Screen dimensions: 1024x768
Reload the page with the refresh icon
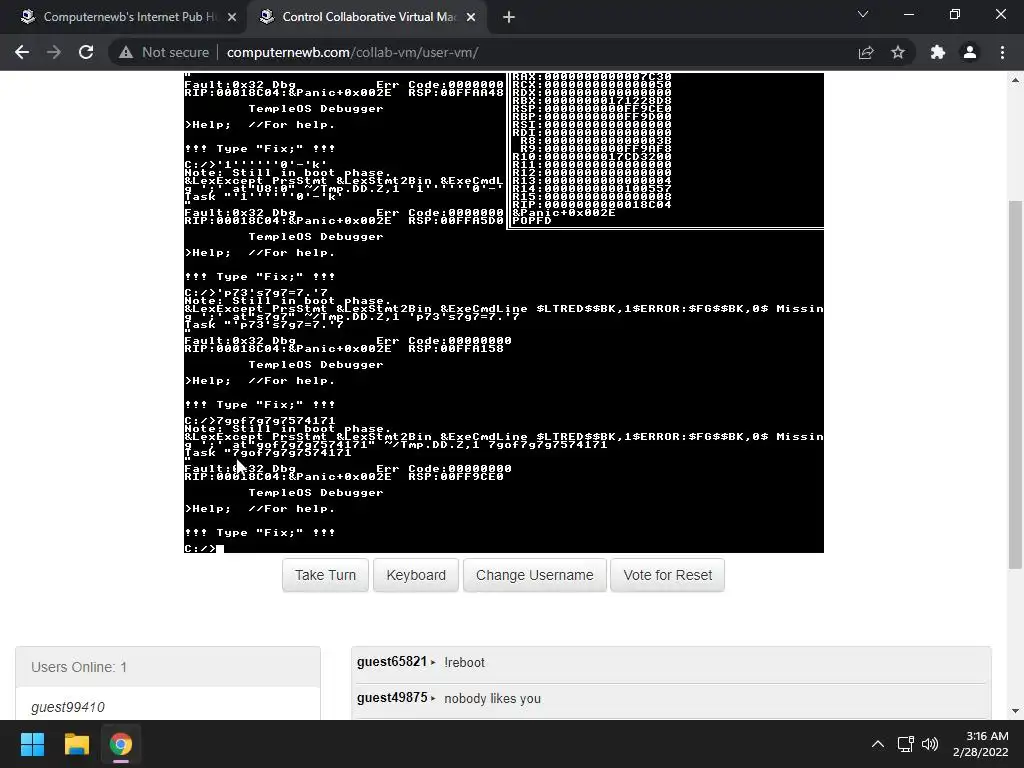86,52
